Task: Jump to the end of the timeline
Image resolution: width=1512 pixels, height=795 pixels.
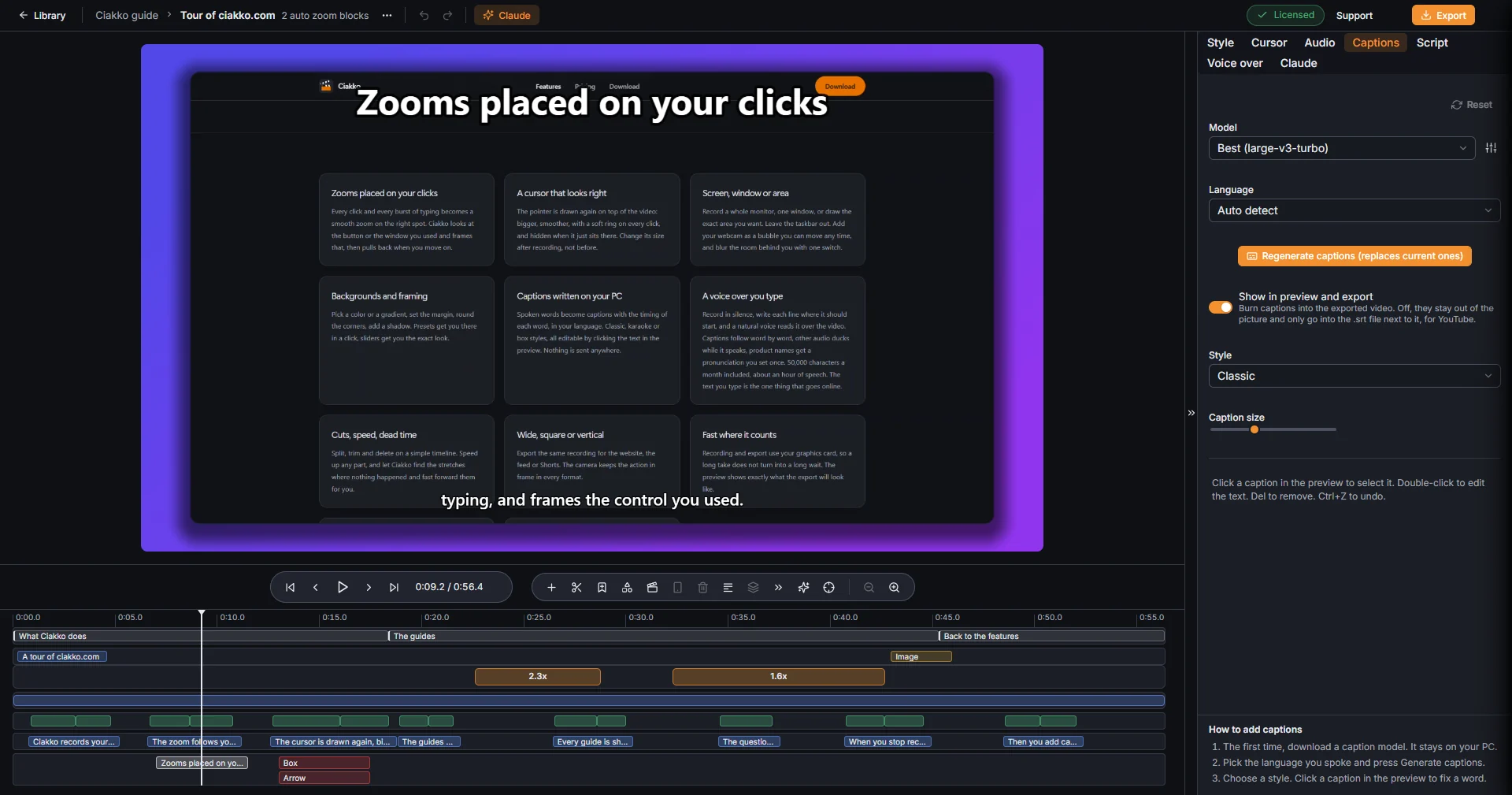Action: pyautogui.click(x=395, y=587)
